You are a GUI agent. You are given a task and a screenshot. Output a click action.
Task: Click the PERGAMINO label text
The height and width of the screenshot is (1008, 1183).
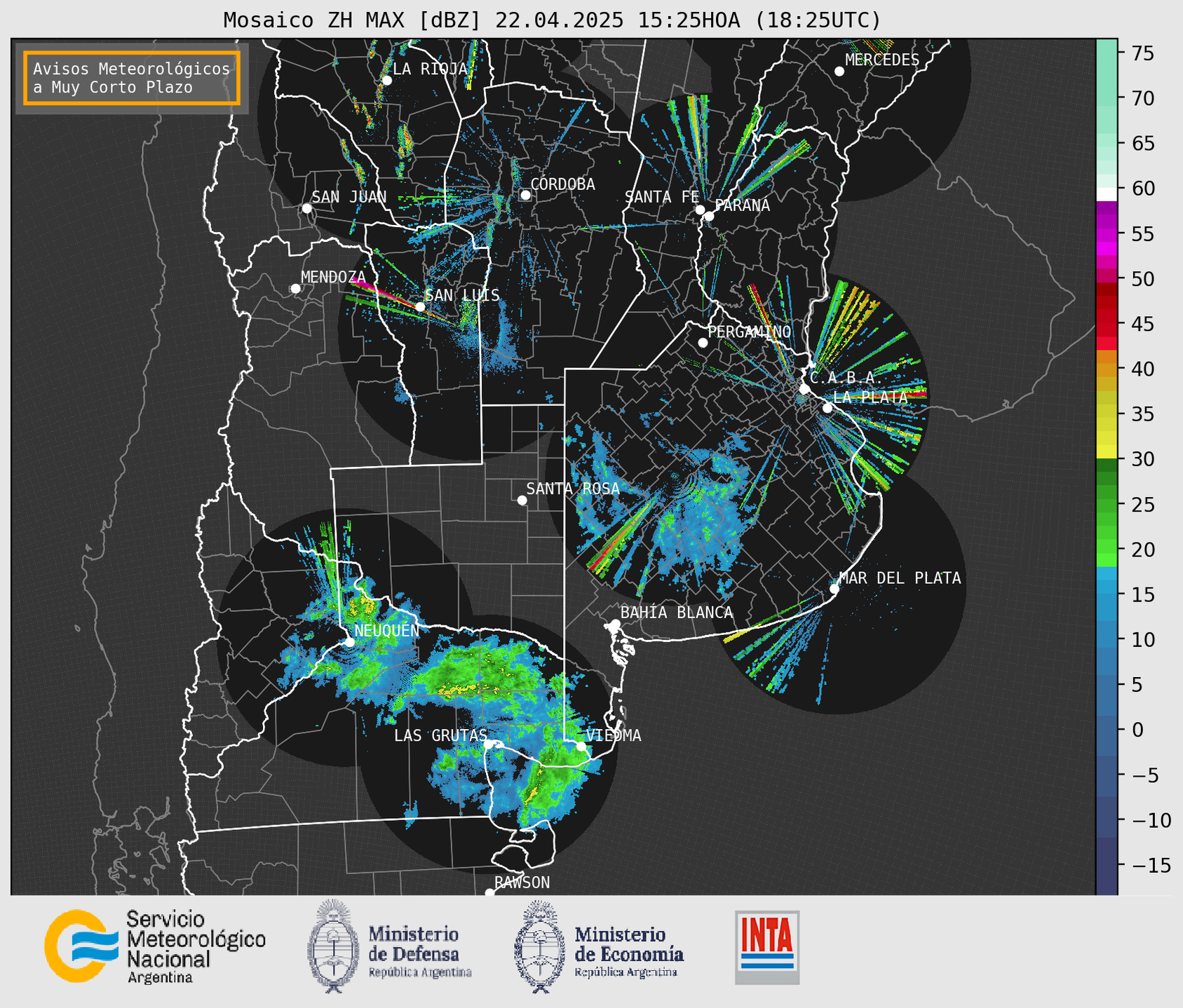[x=750, y=332]
